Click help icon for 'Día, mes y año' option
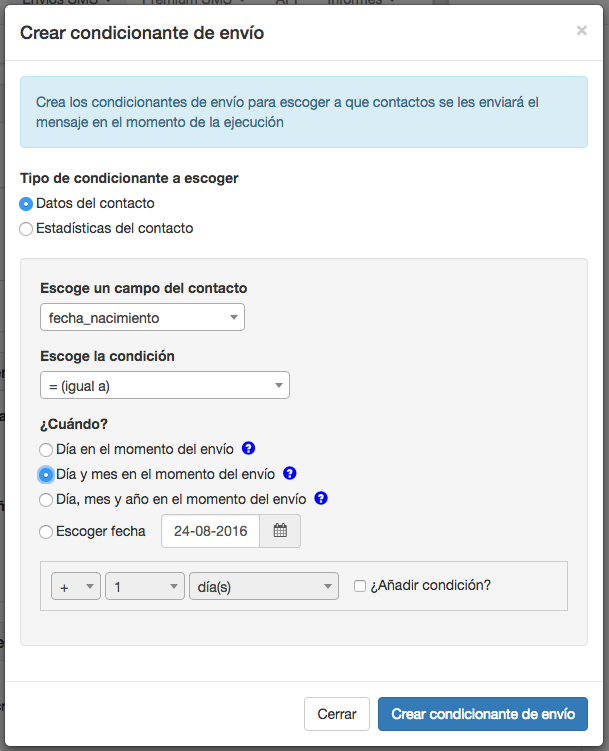This screenshot has width=609, height=751. tap(321, 498)
